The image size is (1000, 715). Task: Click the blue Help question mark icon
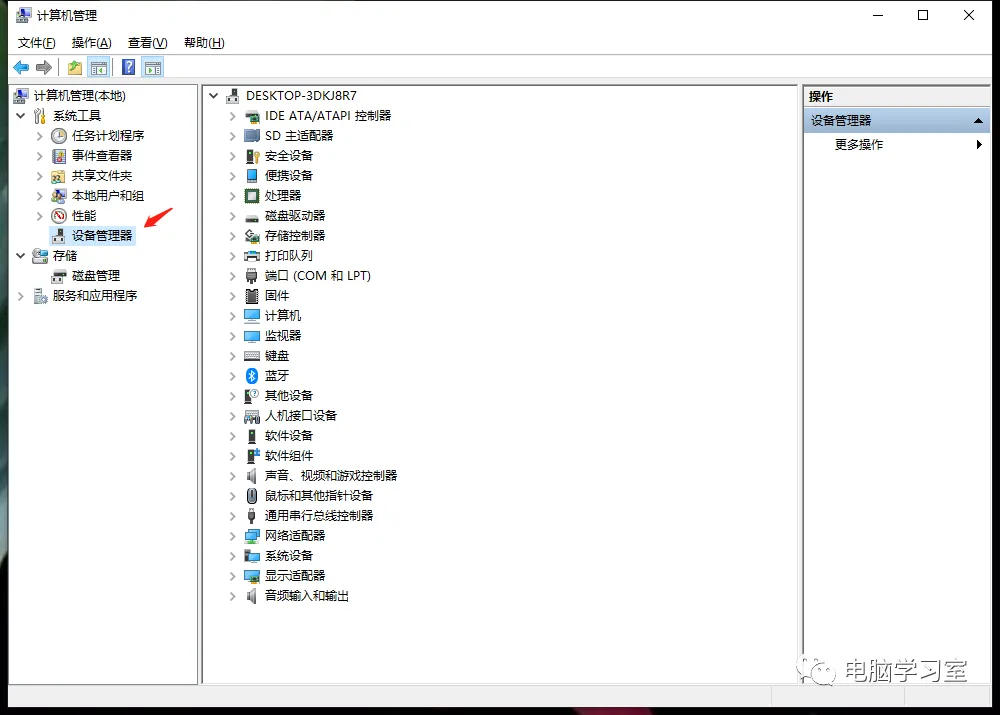(128, 68)
